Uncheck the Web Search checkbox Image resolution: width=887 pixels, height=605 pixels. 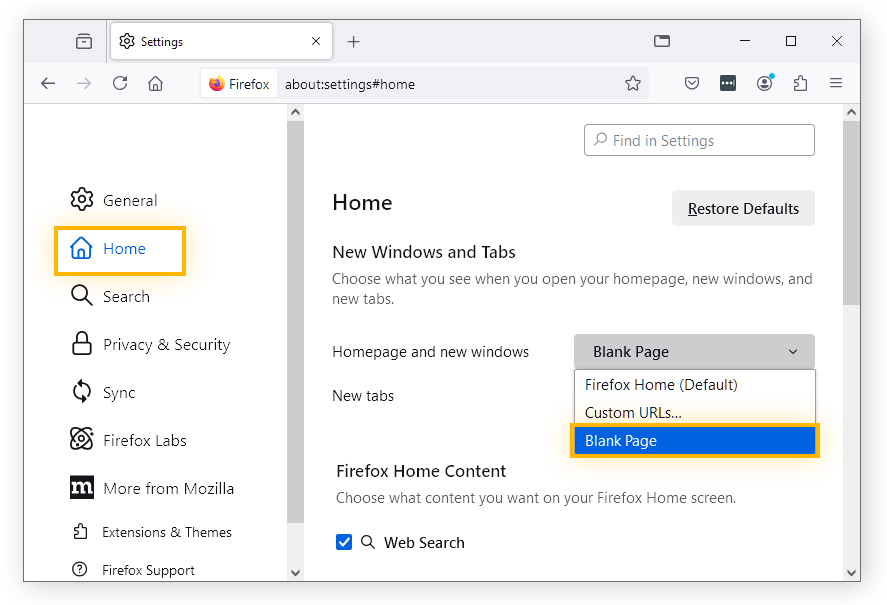point(344,542)
